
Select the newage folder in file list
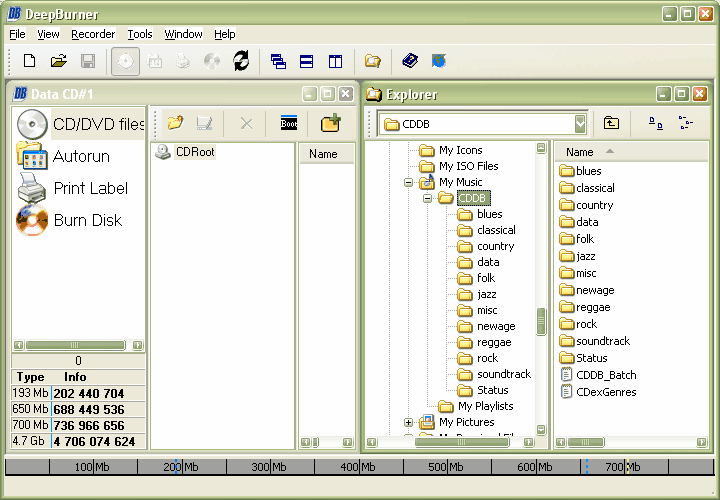[595, 290]
